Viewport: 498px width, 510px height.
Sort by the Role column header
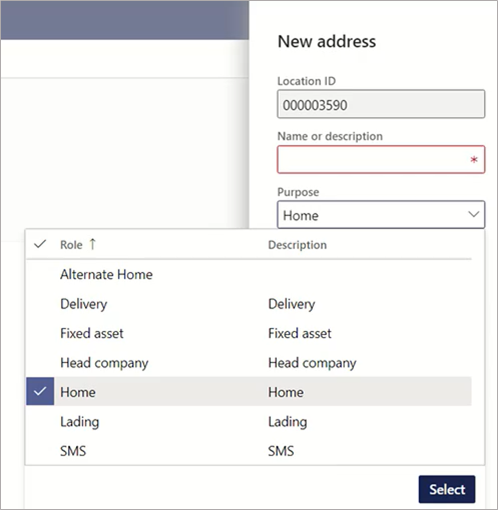click(71, 245)
